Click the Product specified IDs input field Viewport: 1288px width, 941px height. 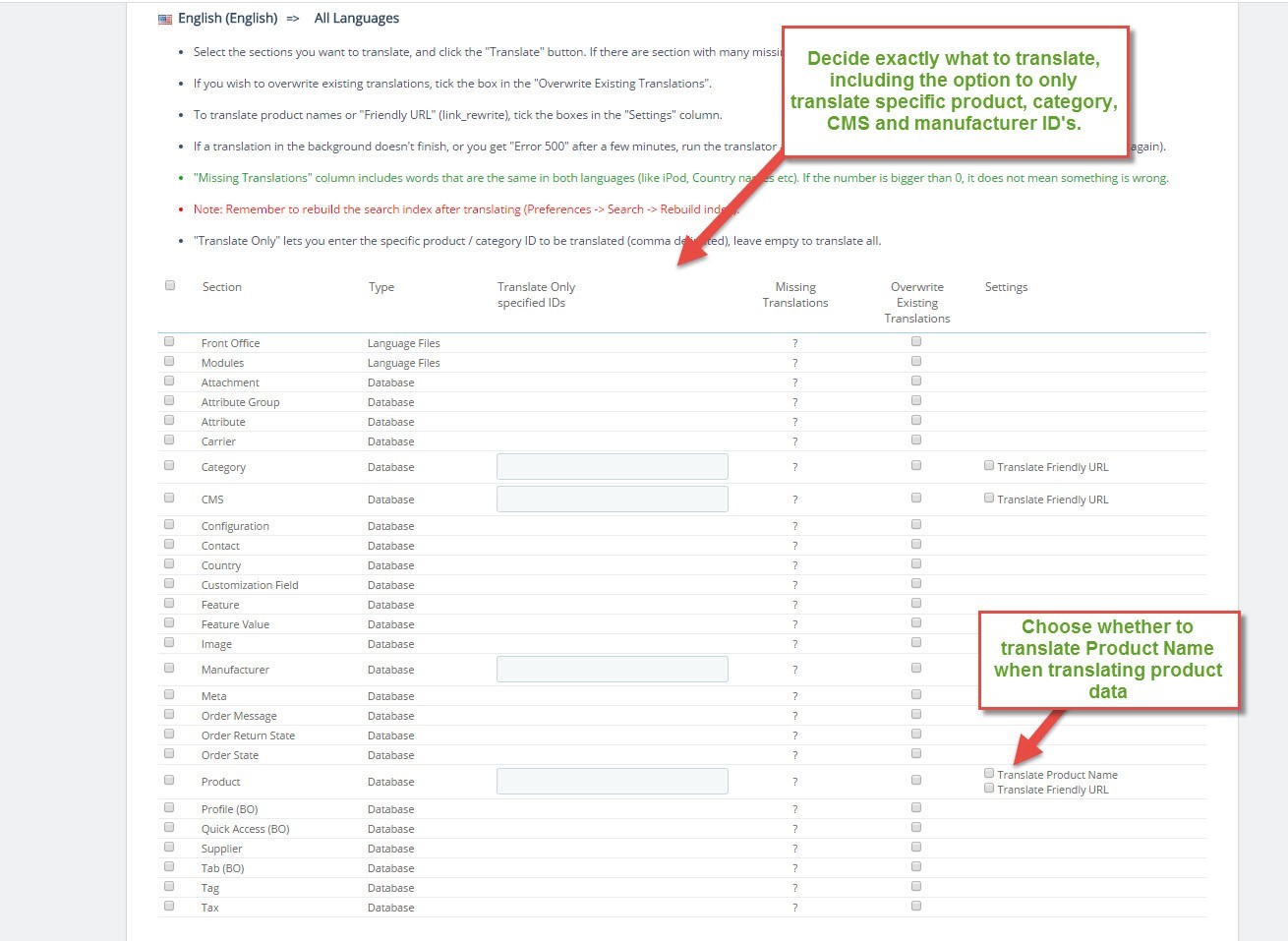pyautogui.click(x=612, y=782)
